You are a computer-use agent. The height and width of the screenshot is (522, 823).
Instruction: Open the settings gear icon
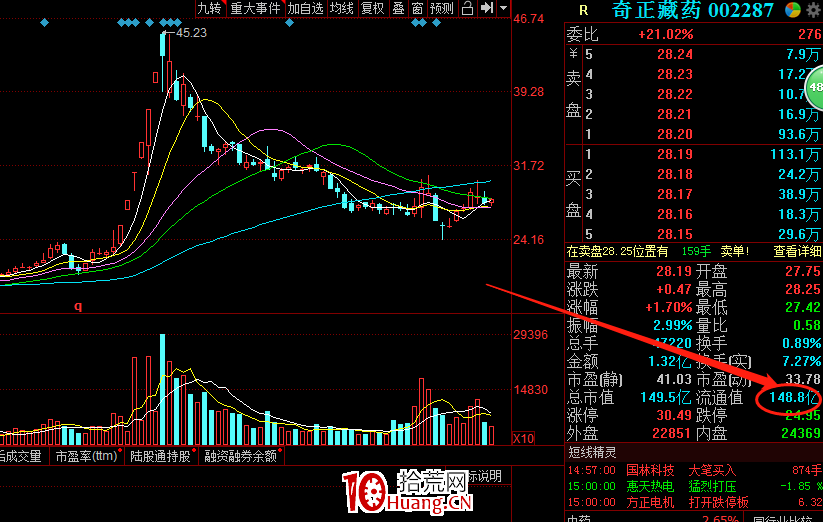click(815, 10)
